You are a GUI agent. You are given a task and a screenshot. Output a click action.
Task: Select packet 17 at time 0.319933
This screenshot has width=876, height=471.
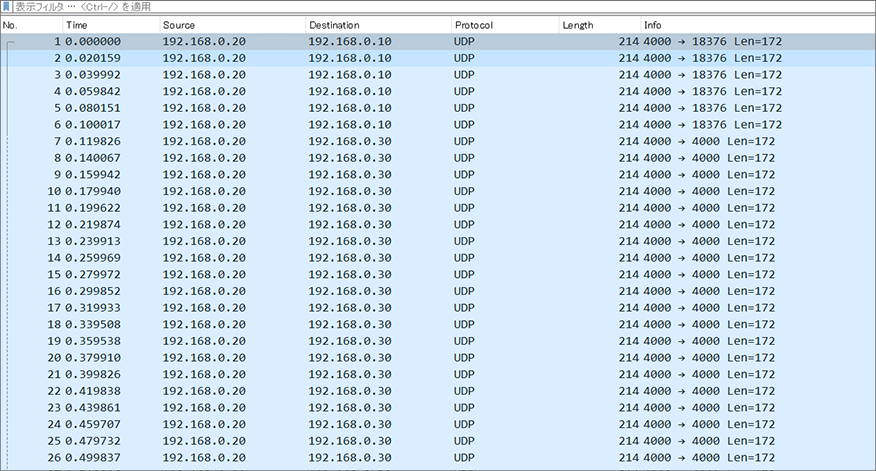pos(438,308)
